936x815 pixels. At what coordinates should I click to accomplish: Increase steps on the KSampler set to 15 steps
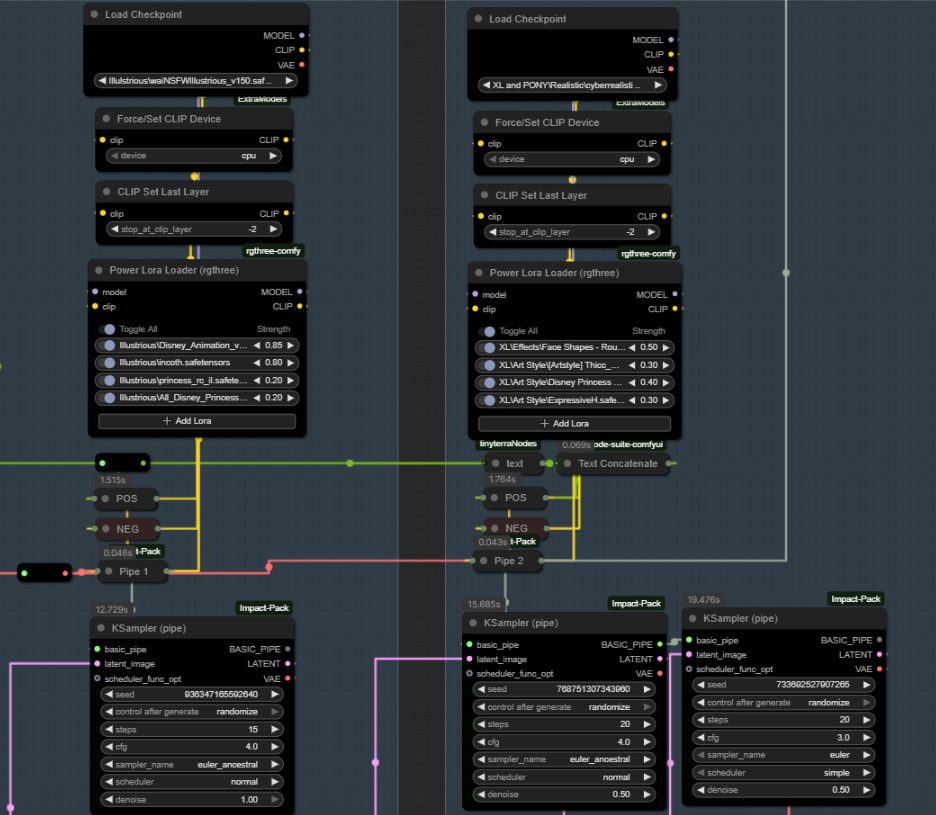point(275,730)
